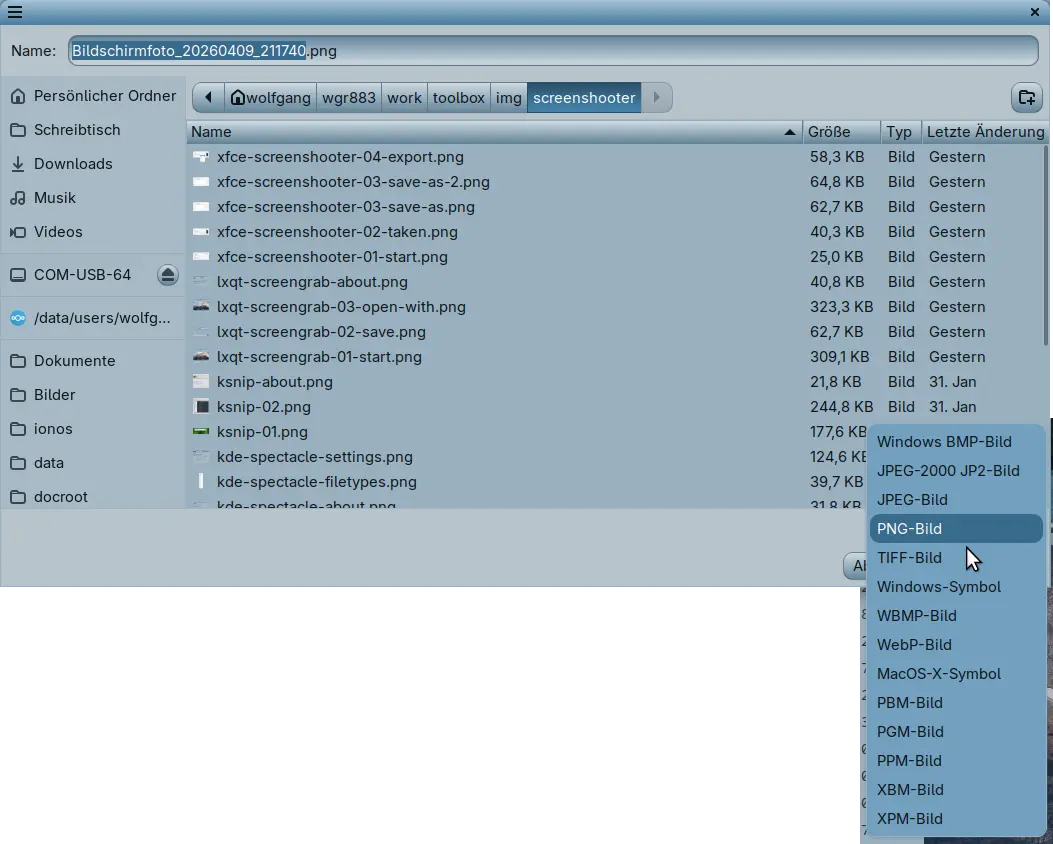Click the ionos folder icon in the sidebar

[18, 429]
